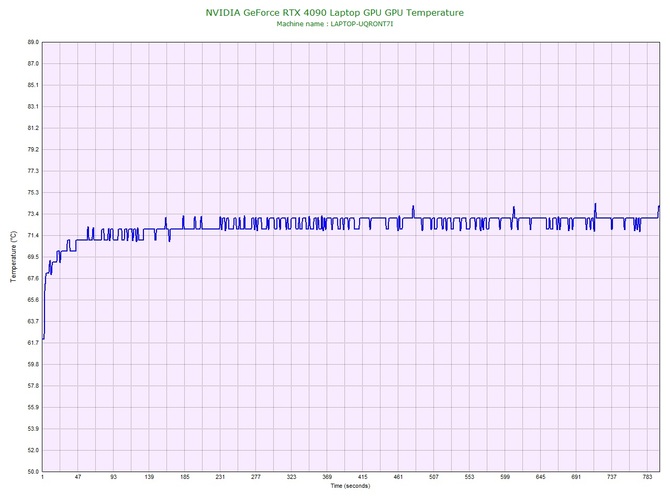Click the x-axis tick label 553

(x=469, y=477)
